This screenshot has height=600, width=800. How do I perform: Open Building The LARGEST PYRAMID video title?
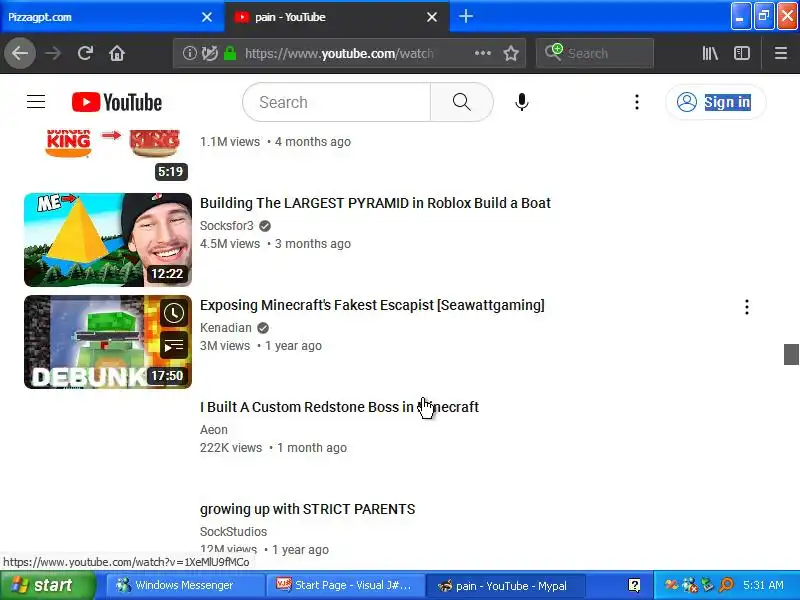click(x=375, y=203)
